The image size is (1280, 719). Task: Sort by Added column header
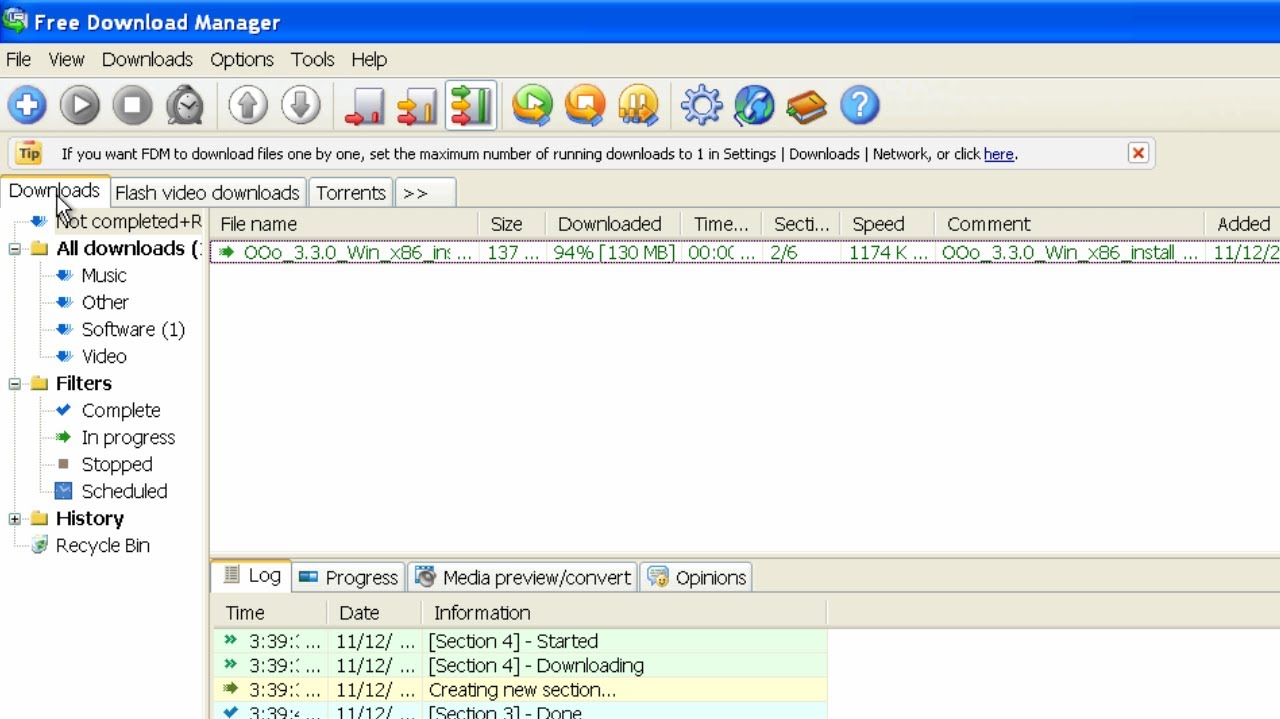(1243, 224)
